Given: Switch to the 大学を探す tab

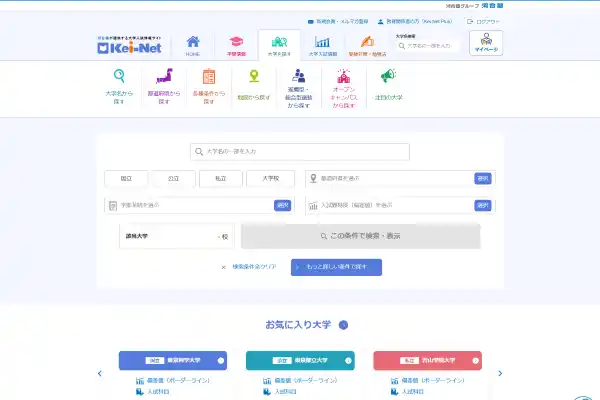Looking at the screenshot, I should pyautogui.click(x=279, y=45).
